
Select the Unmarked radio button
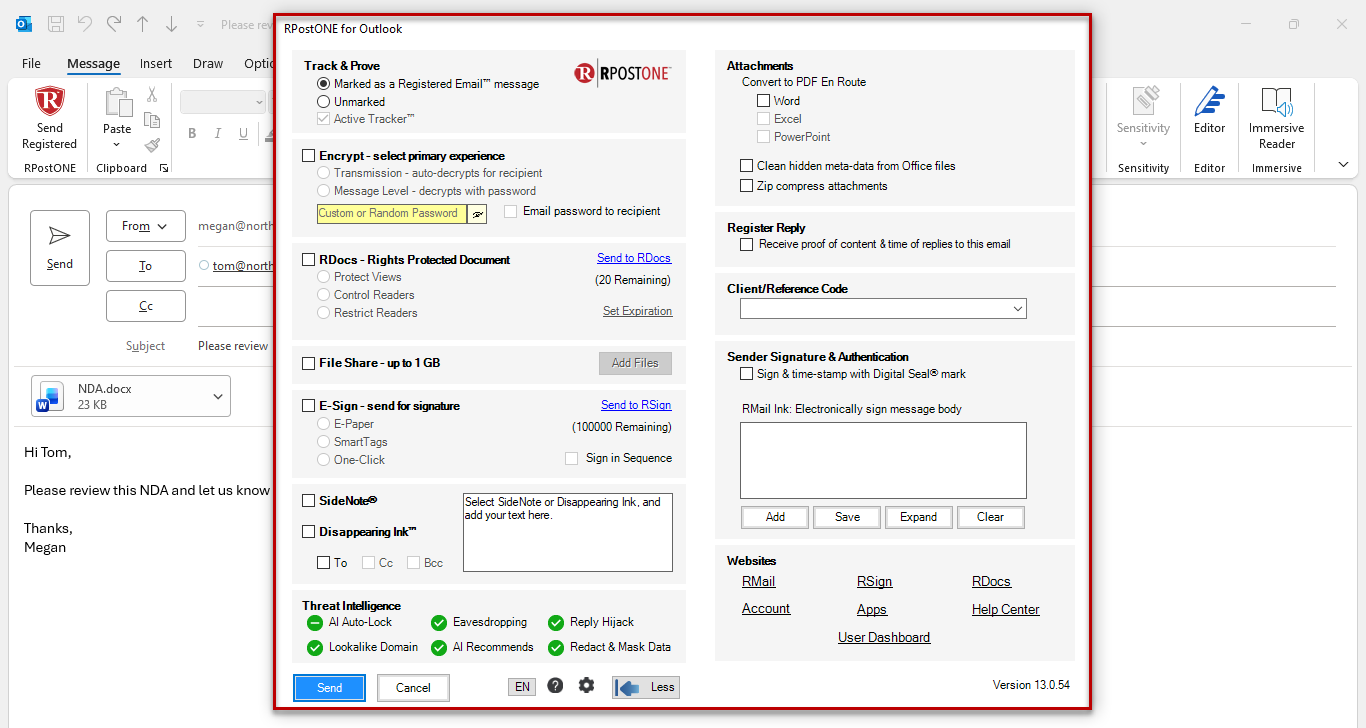pos(323,102)
